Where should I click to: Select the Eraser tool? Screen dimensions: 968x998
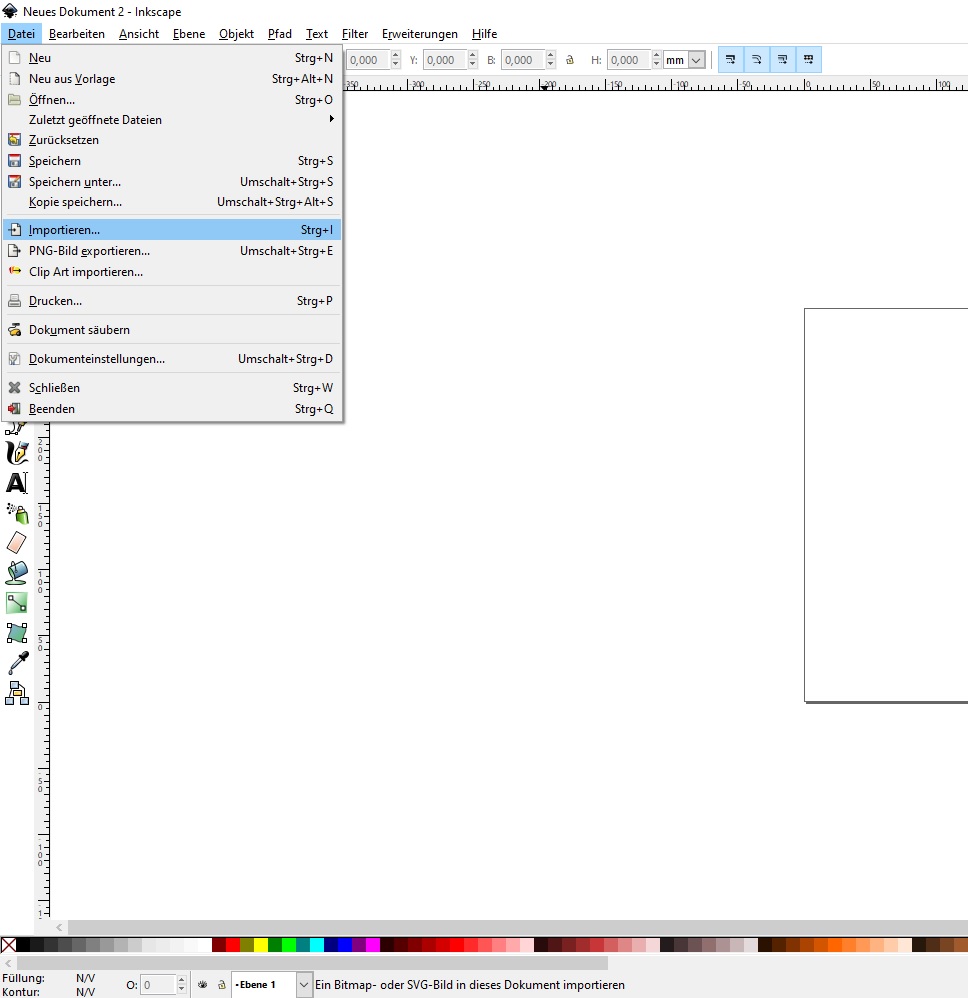(17, 543)
